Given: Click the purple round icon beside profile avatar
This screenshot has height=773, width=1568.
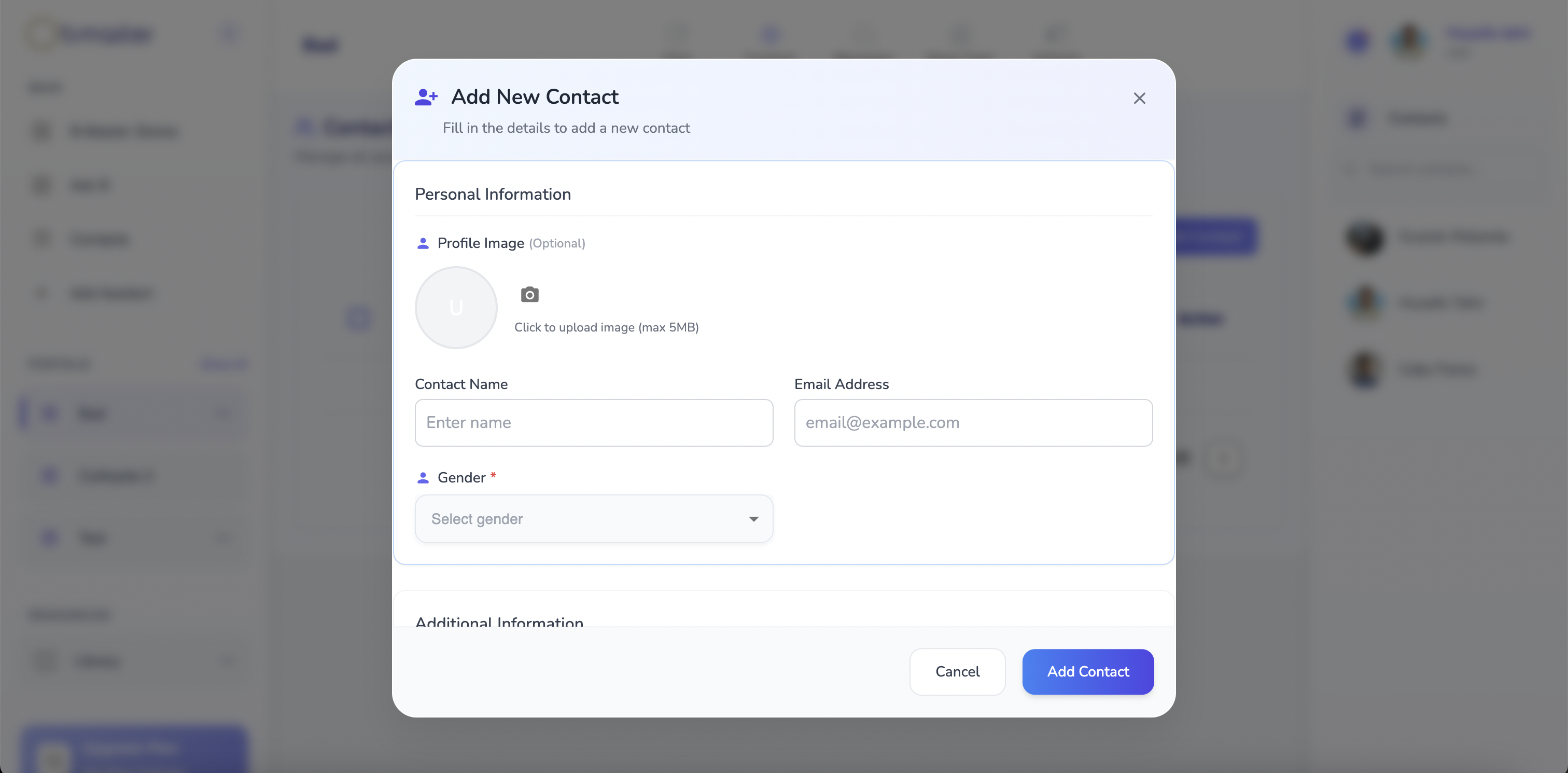Looking at the screenshot, I should (1357, 40).
